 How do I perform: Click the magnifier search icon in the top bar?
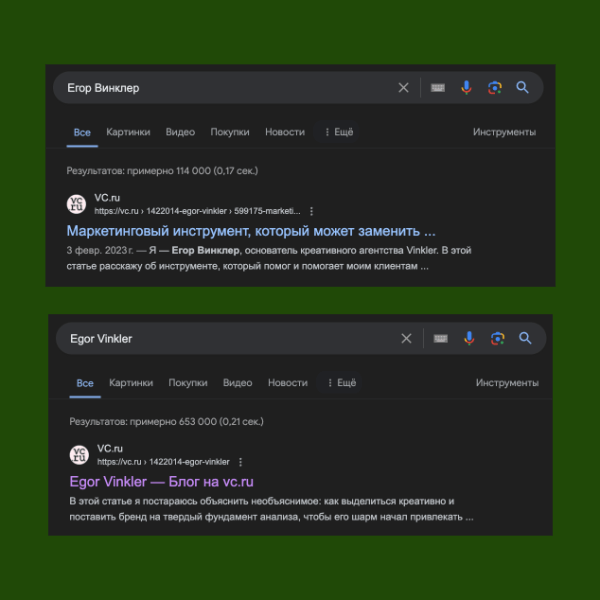(522, 88)
